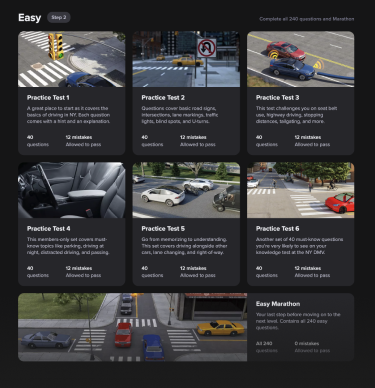
Task: Click the Step 2 badge
Action: coord(59,17)
